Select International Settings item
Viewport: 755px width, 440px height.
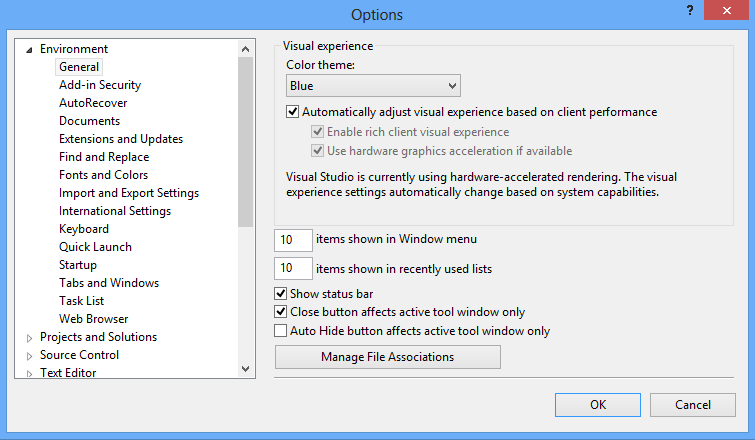115,211
